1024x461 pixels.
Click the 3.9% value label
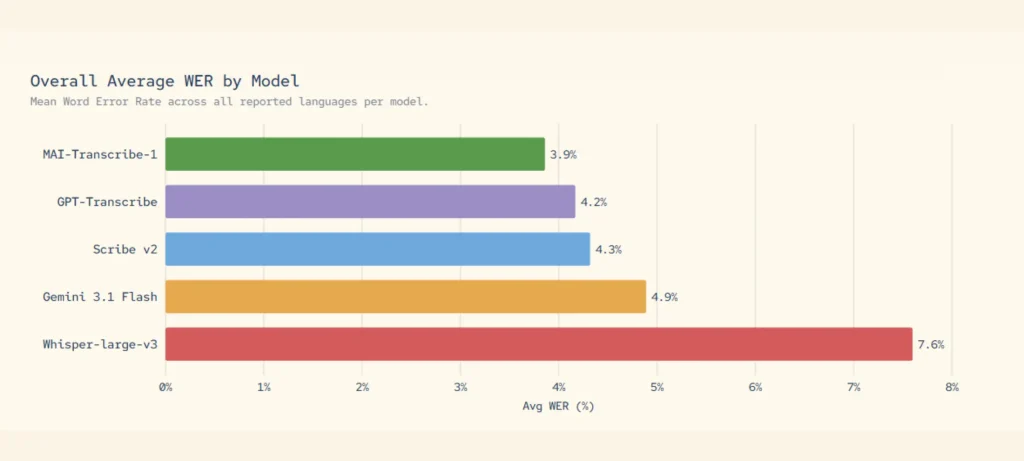[563, 155]
